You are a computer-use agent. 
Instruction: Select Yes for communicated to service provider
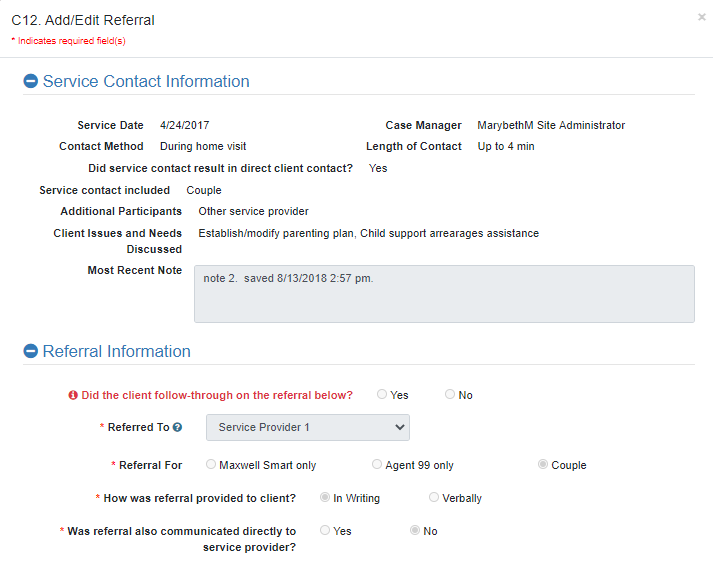(x=324, y=531)
